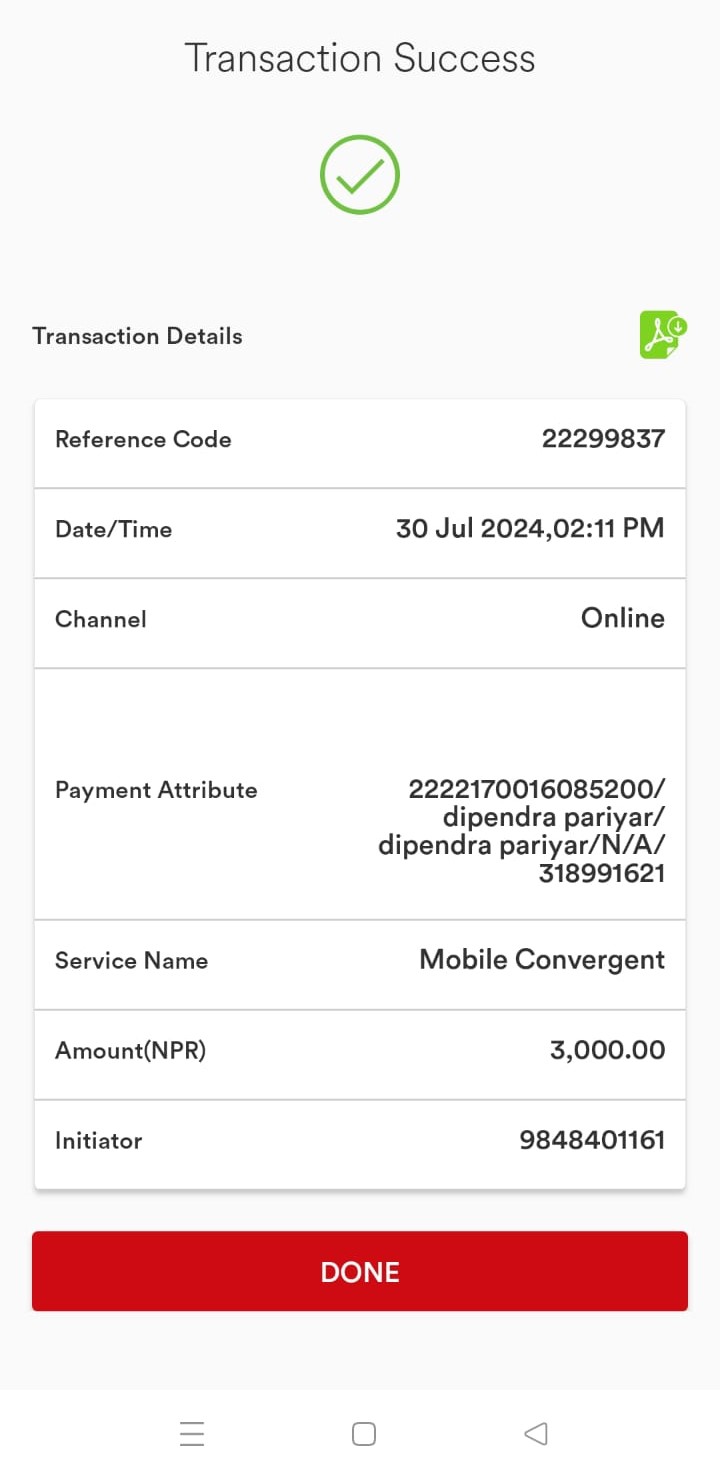Tap the Android home square icon

(x=364, y=1434)
